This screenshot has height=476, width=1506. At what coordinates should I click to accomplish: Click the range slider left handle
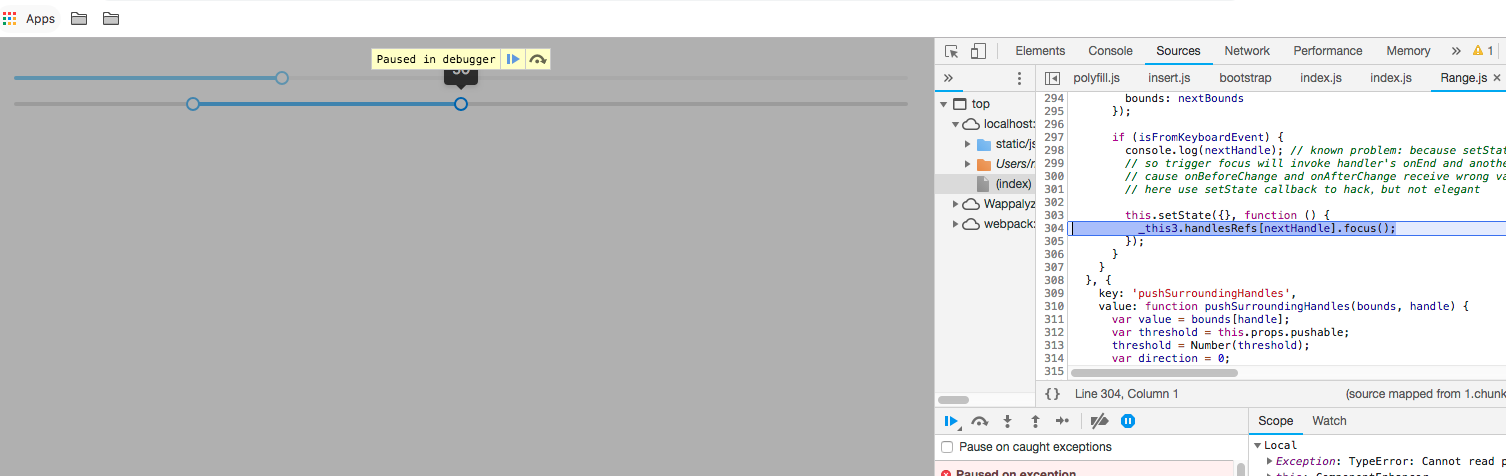[x=193, y=104]
